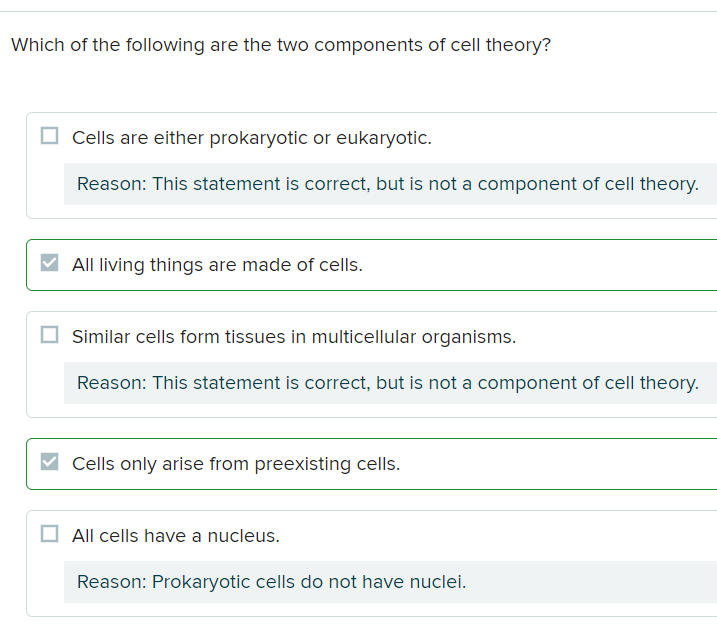Click the question text about cell theory components
Screen dimensions: 717x632
coord(281,46)
